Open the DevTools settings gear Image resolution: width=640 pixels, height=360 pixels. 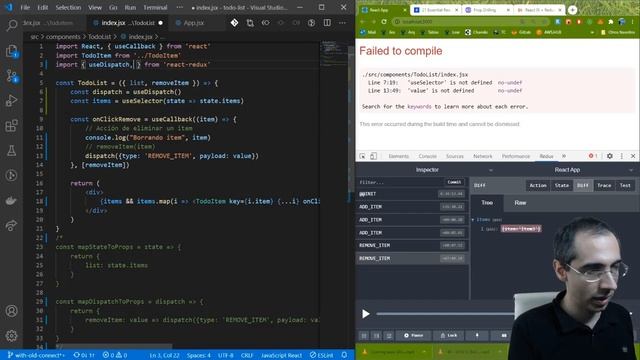coord(610,156)
